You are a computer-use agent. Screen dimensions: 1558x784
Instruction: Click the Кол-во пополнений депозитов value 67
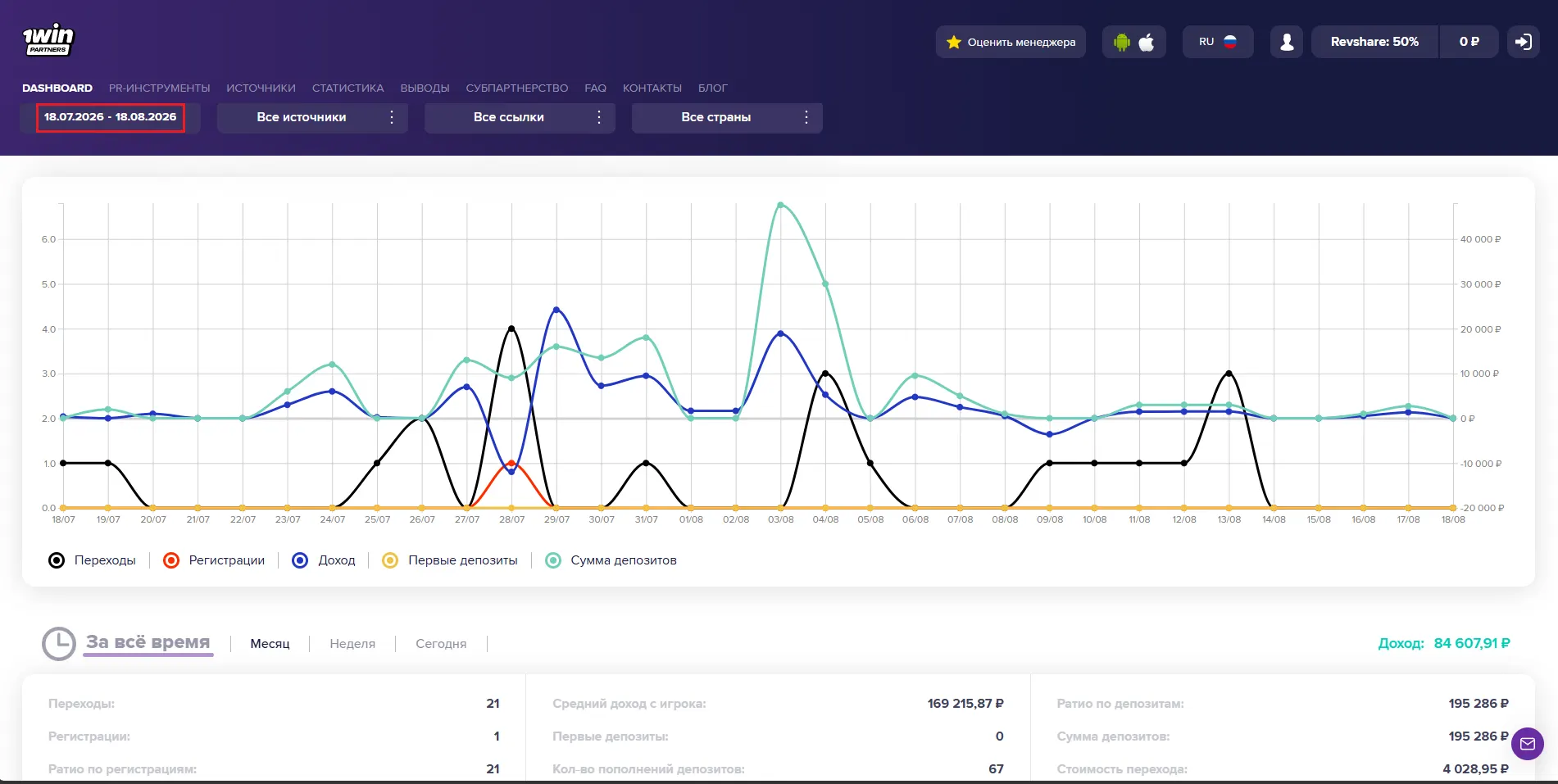[996, 769]
